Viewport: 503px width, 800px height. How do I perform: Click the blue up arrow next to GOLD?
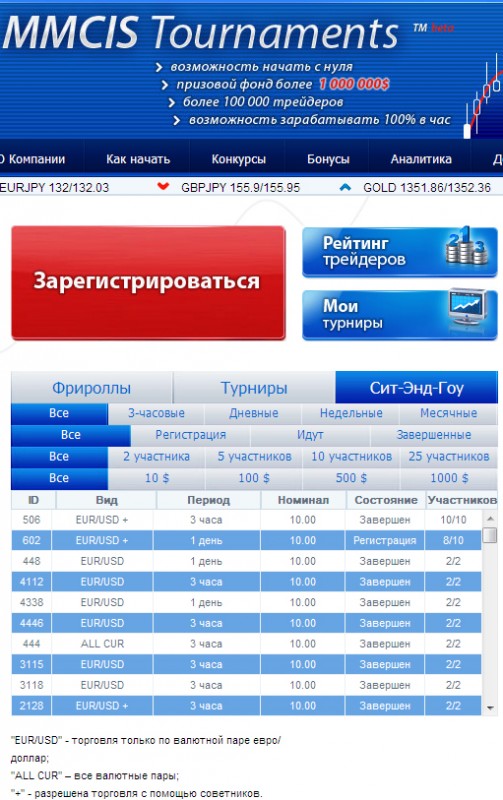point(345,187)
